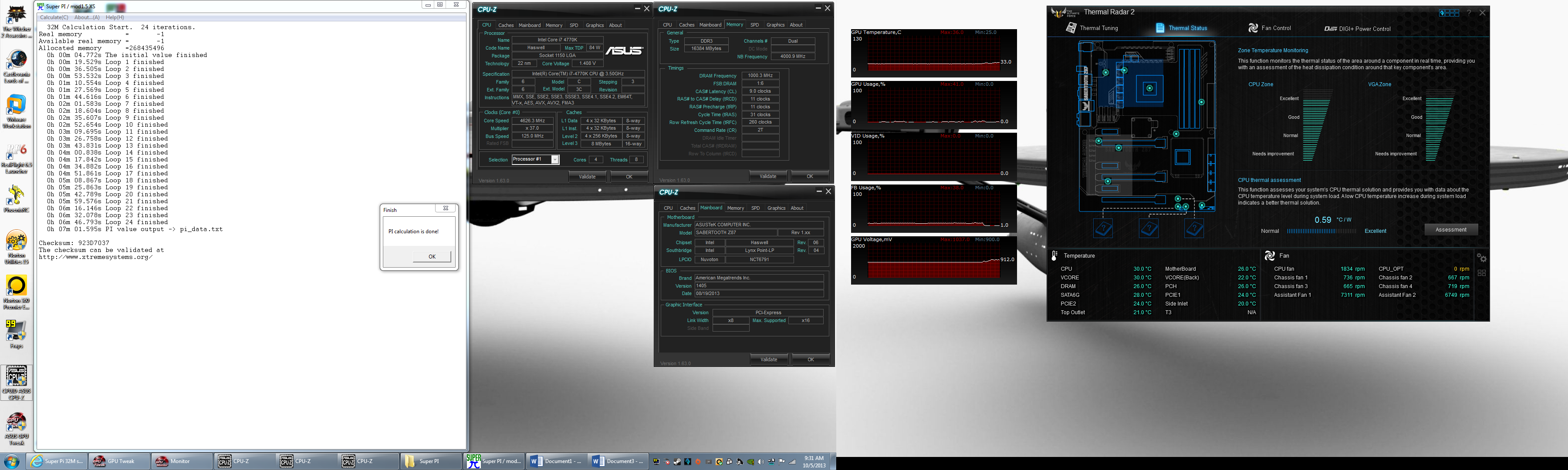The height and width of the screenshot is (470, 1568).
Task: Open the Castlevania Lords of Shadow desktop icon
Action: pos(17,67)
